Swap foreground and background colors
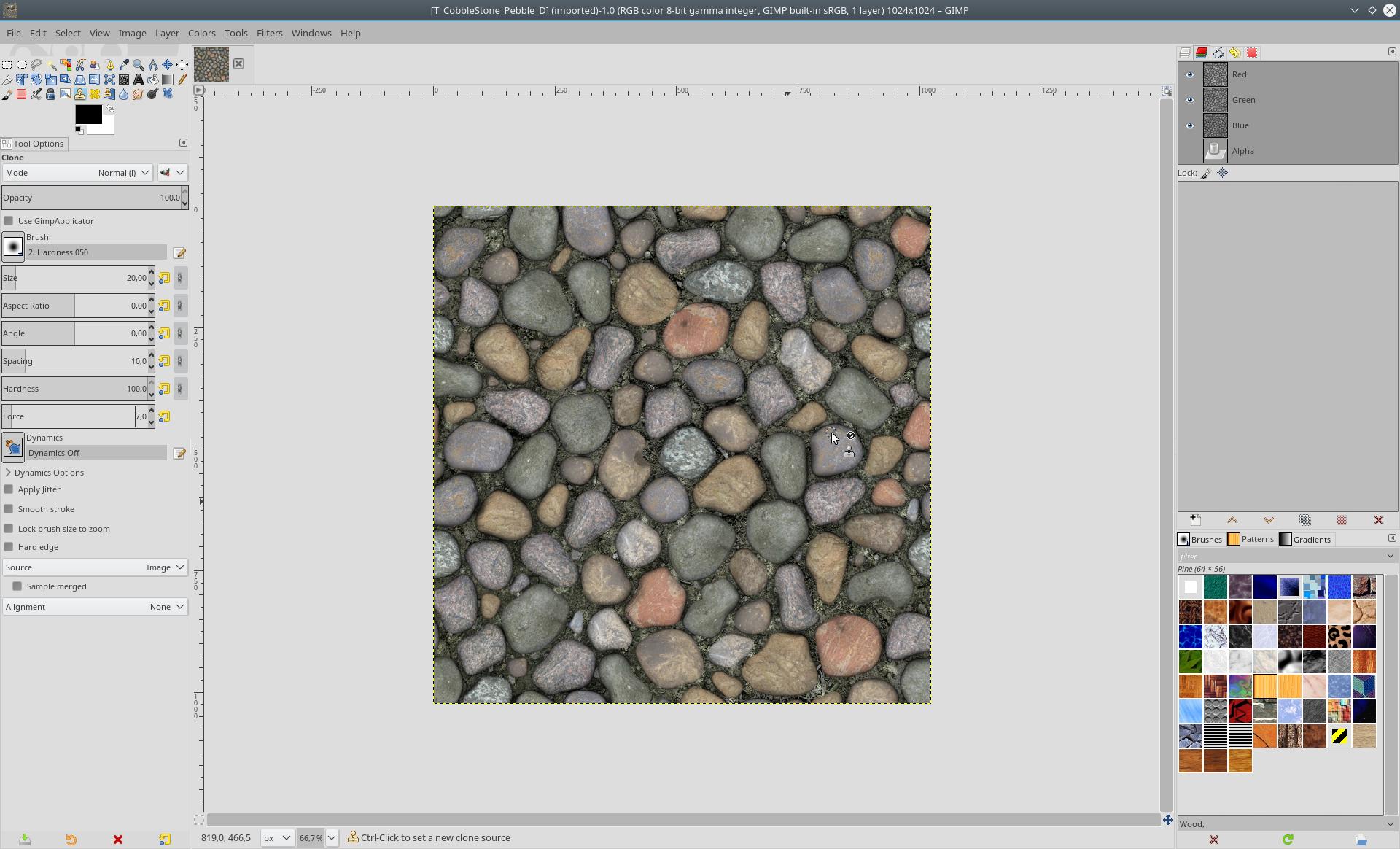Image resolution: width=1400 pixels, height=849 pixels. pos(110,109)
